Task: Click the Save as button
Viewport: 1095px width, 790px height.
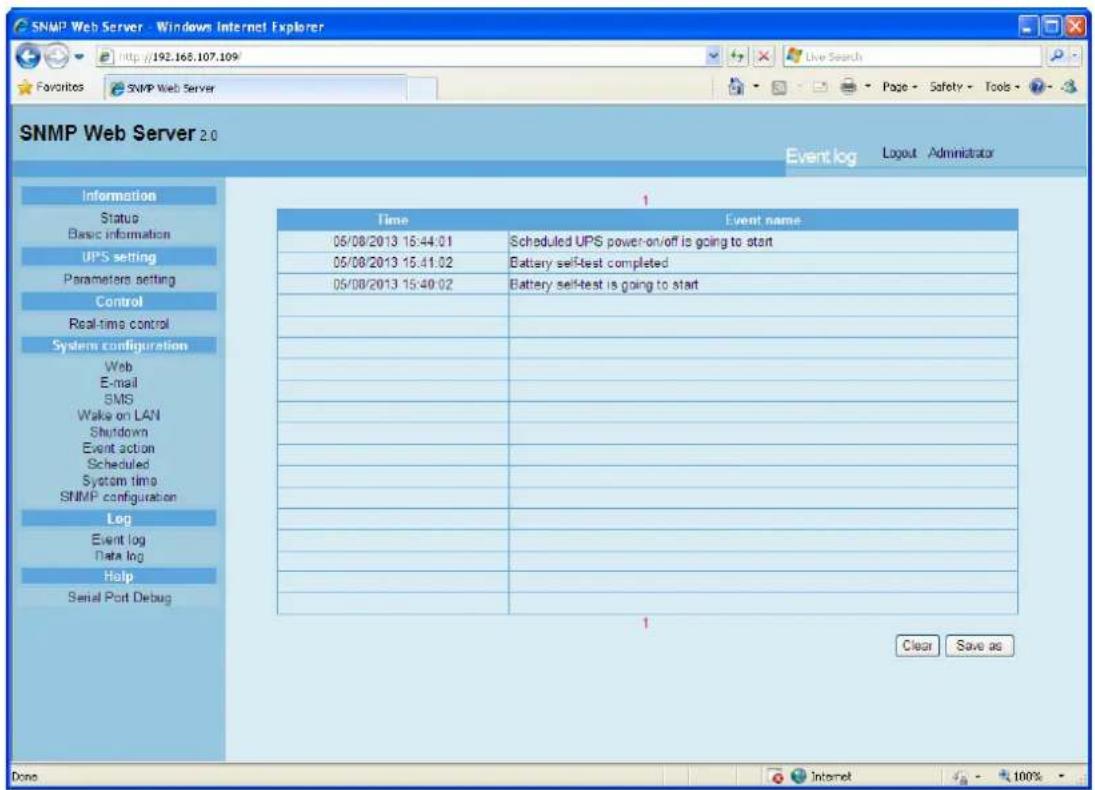Action: tap(979, 646)
